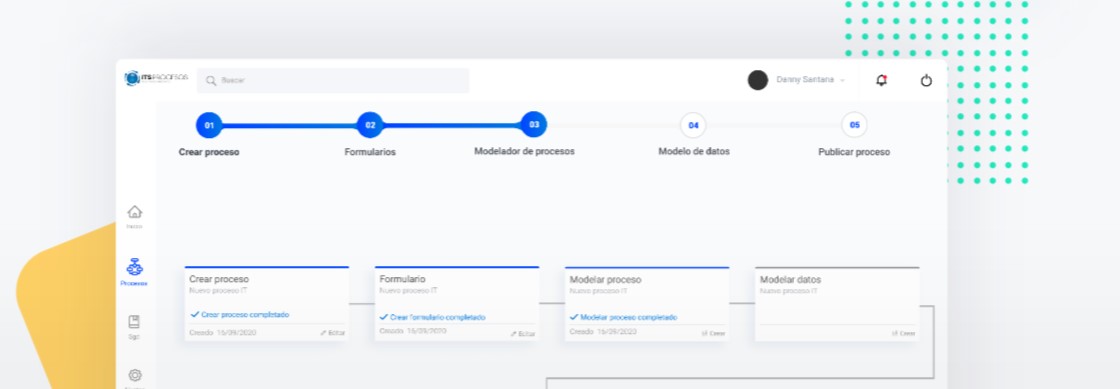Click the Publicar proceso step label
This screenshot has width=1120, height=389.
tap(854, 152)
